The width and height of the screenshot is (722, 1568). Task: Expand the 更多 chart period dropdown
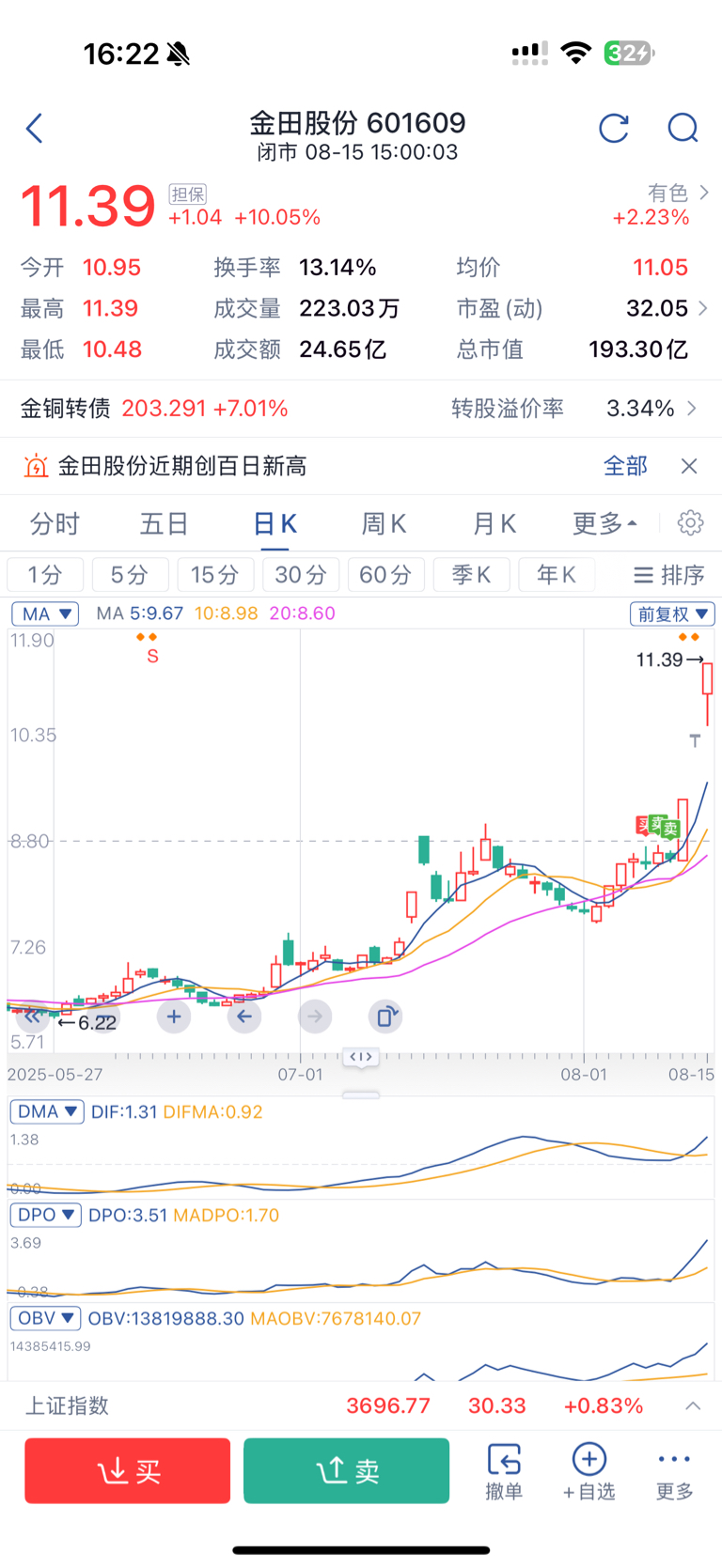click(x=605, y=523)
